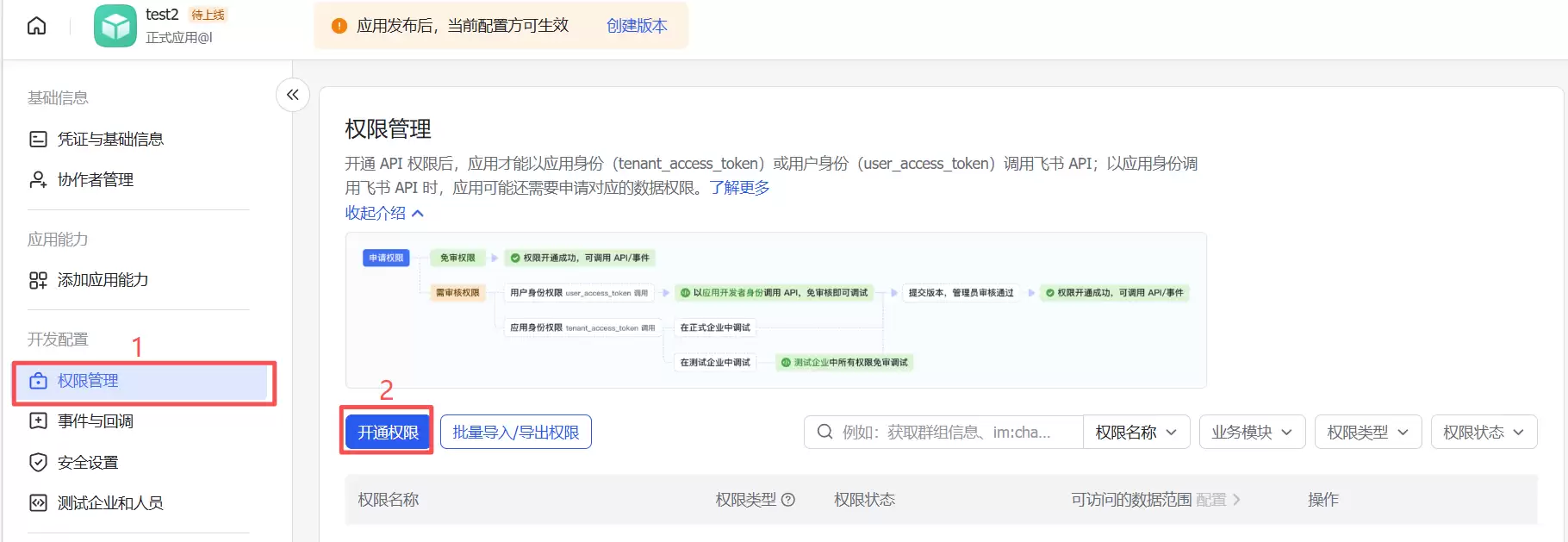Click the 权限管理 page heading

pos(389,129)
